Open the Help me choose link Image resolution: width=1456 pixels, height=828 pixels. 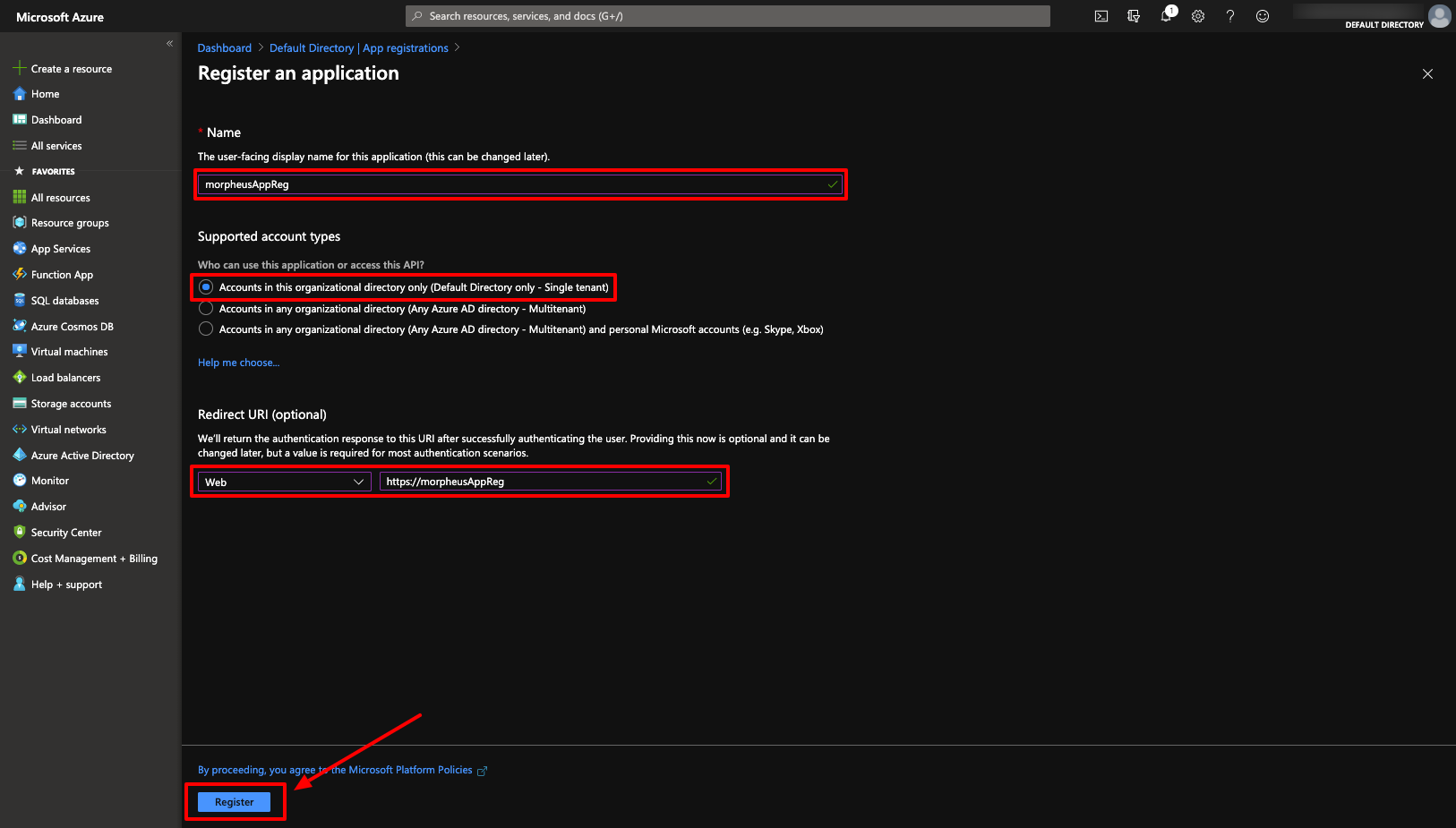238,362
